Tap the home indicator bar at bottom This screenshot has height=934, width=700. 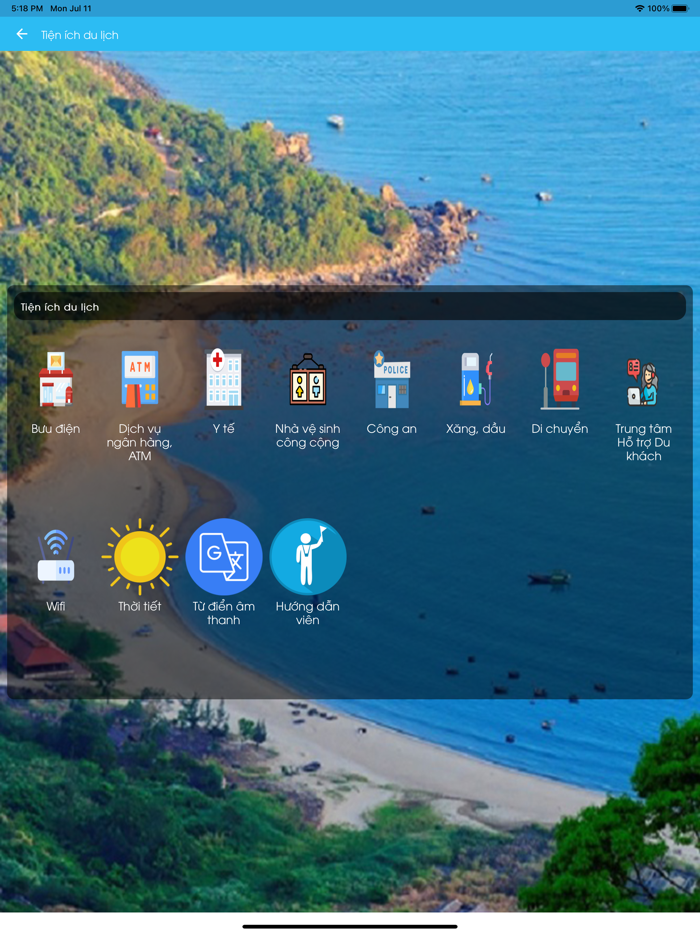(x=350, y=926)
